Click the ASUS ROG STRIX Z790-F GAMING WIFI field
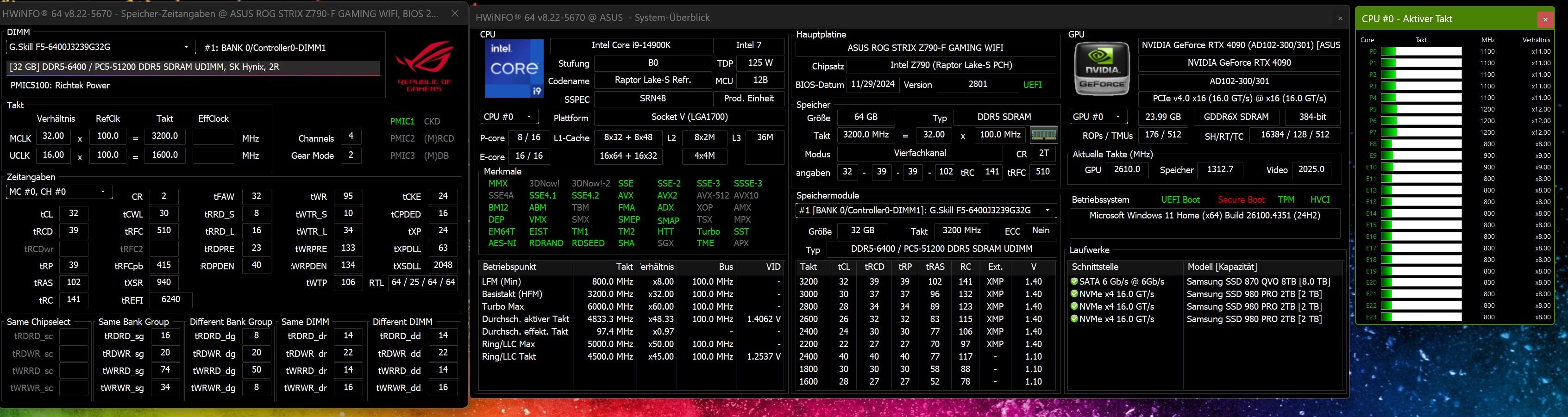Image resolution: width=1568 pixels, height=417 pixels. click(925, 48)
